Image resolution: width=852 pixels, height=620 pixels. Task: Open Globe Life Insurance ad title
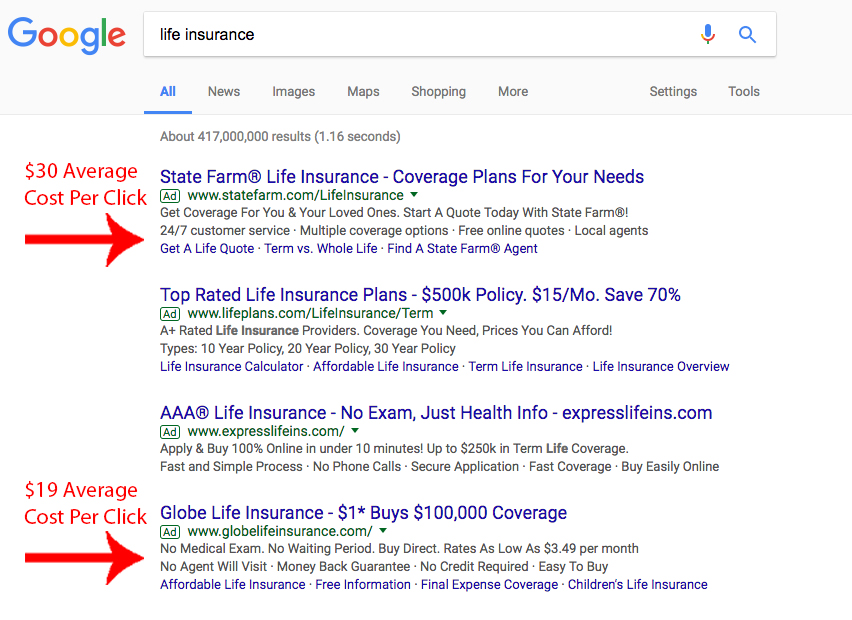[364, 512]
